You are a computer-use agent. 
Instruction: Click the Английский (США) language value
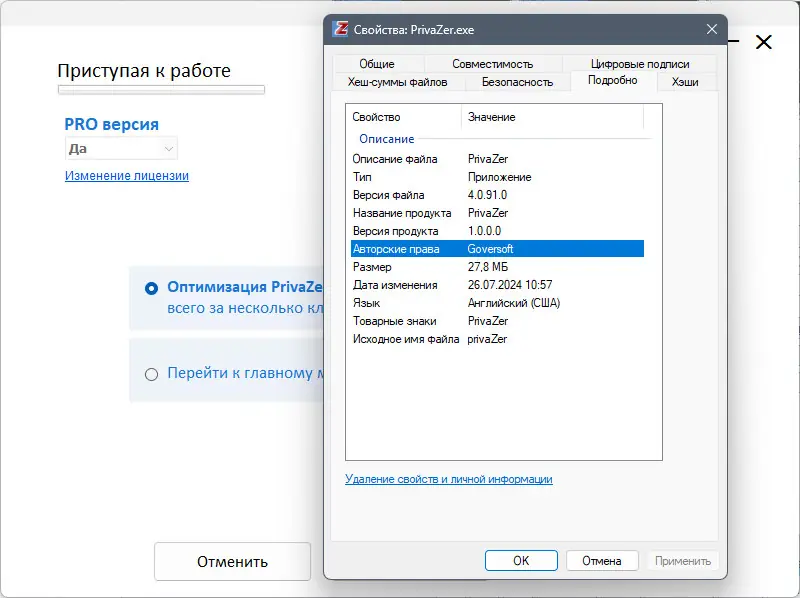tap(514, 303)
